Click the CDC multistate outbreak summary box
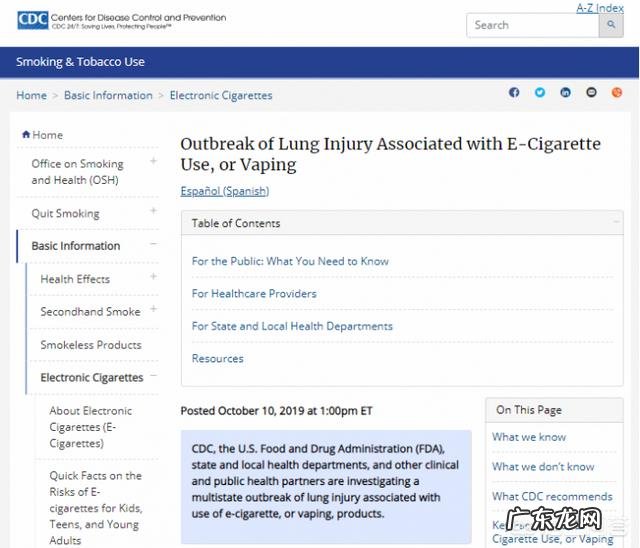The height and width of the screenshot is (548, 640). pos(326,486)
